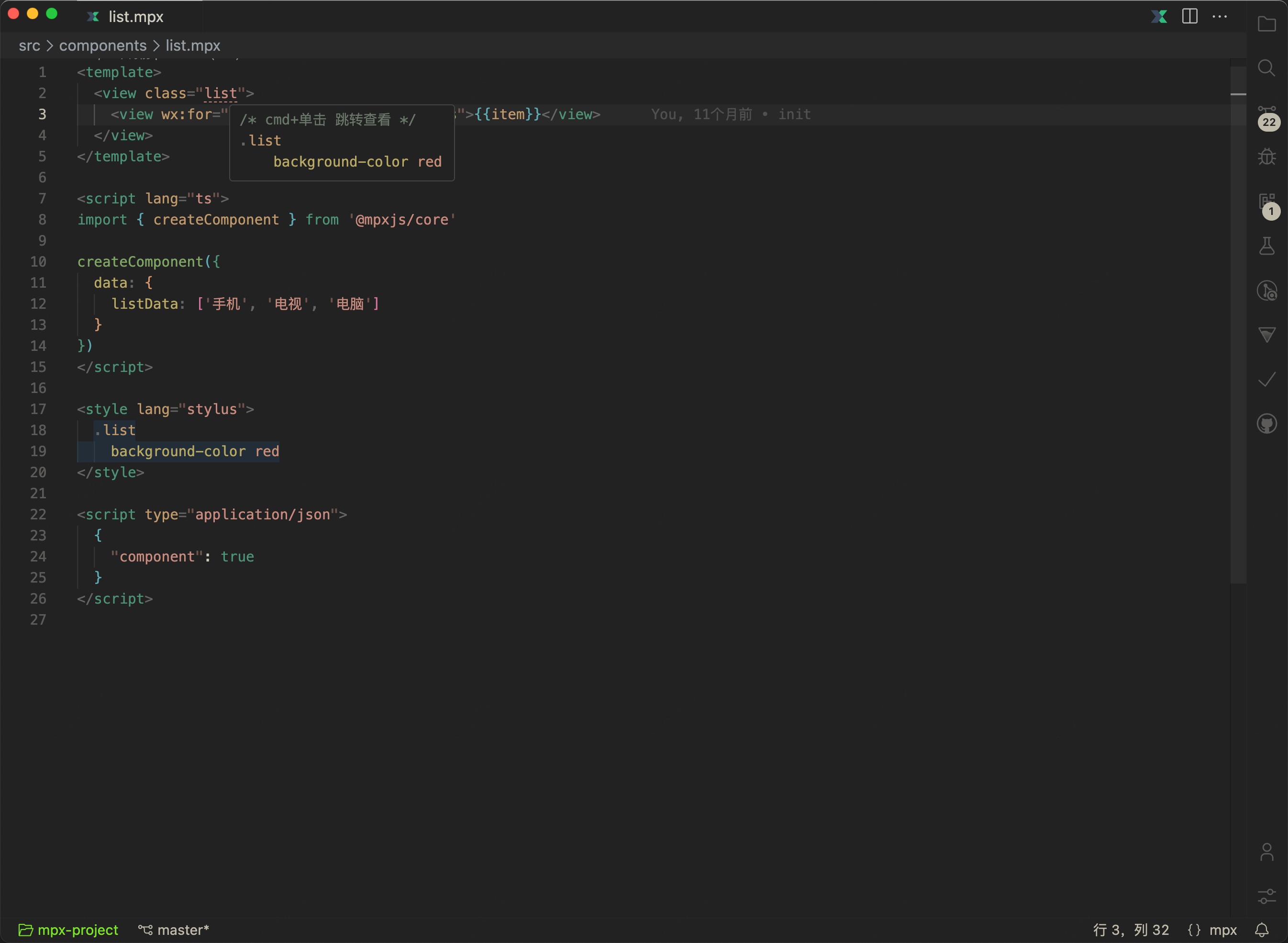Click the createComponent call on line 10
This screenshot has width=1288, height=943.
(x=140, y=261)
